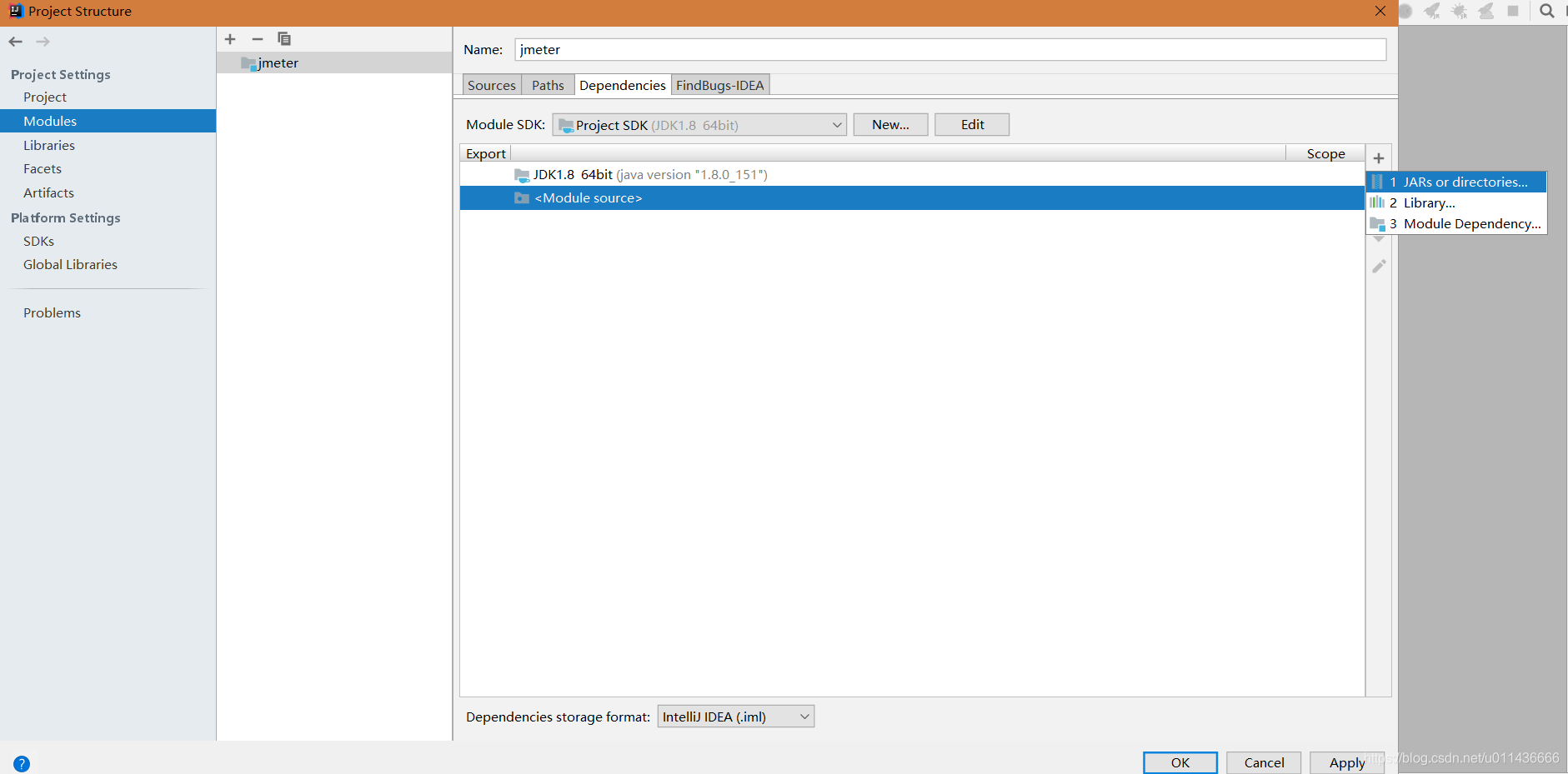Open Artifacts settings
Screen dimensions: 1568x774
tap(48, 192)
